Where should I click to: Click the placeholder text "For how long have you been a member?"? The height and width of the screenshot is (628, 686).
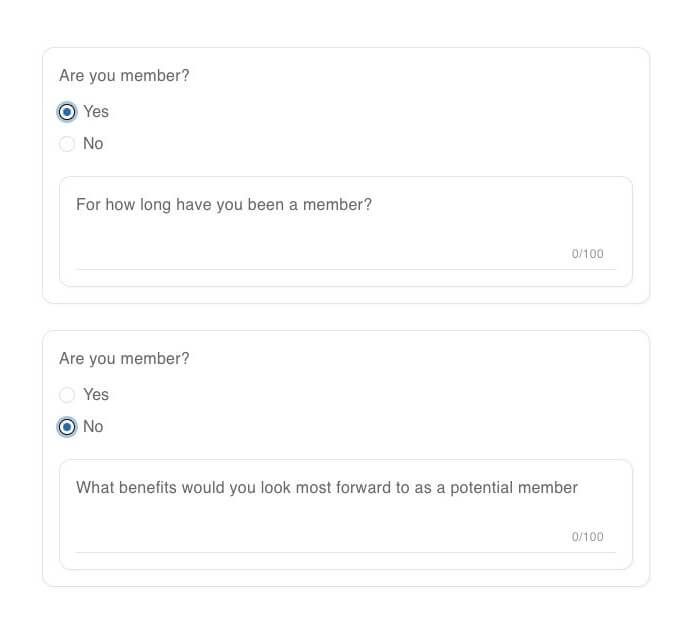click(x=224, y=205)
